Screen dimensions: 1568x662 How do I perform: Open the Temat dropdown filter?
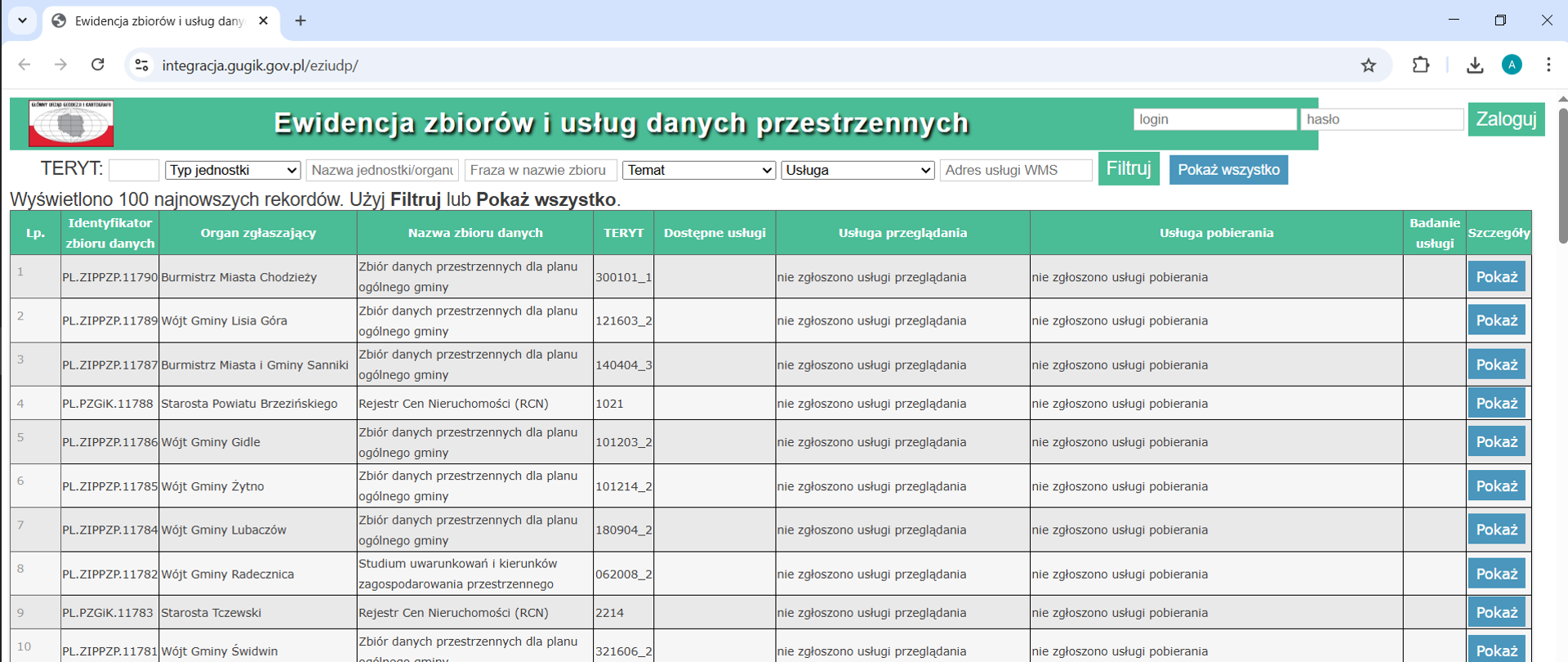pyautogui.click(x=699, y=170)
